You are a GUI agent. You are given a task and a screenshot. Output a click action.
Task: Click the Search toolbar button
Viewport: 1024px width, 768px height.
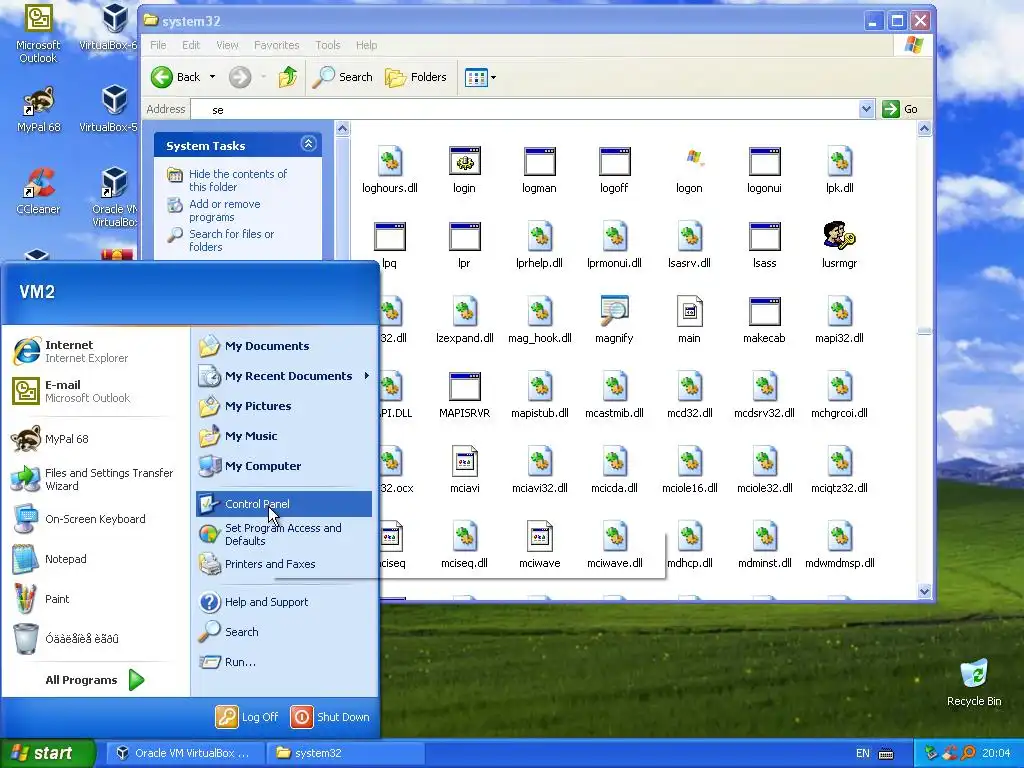[x=342, y=77]
